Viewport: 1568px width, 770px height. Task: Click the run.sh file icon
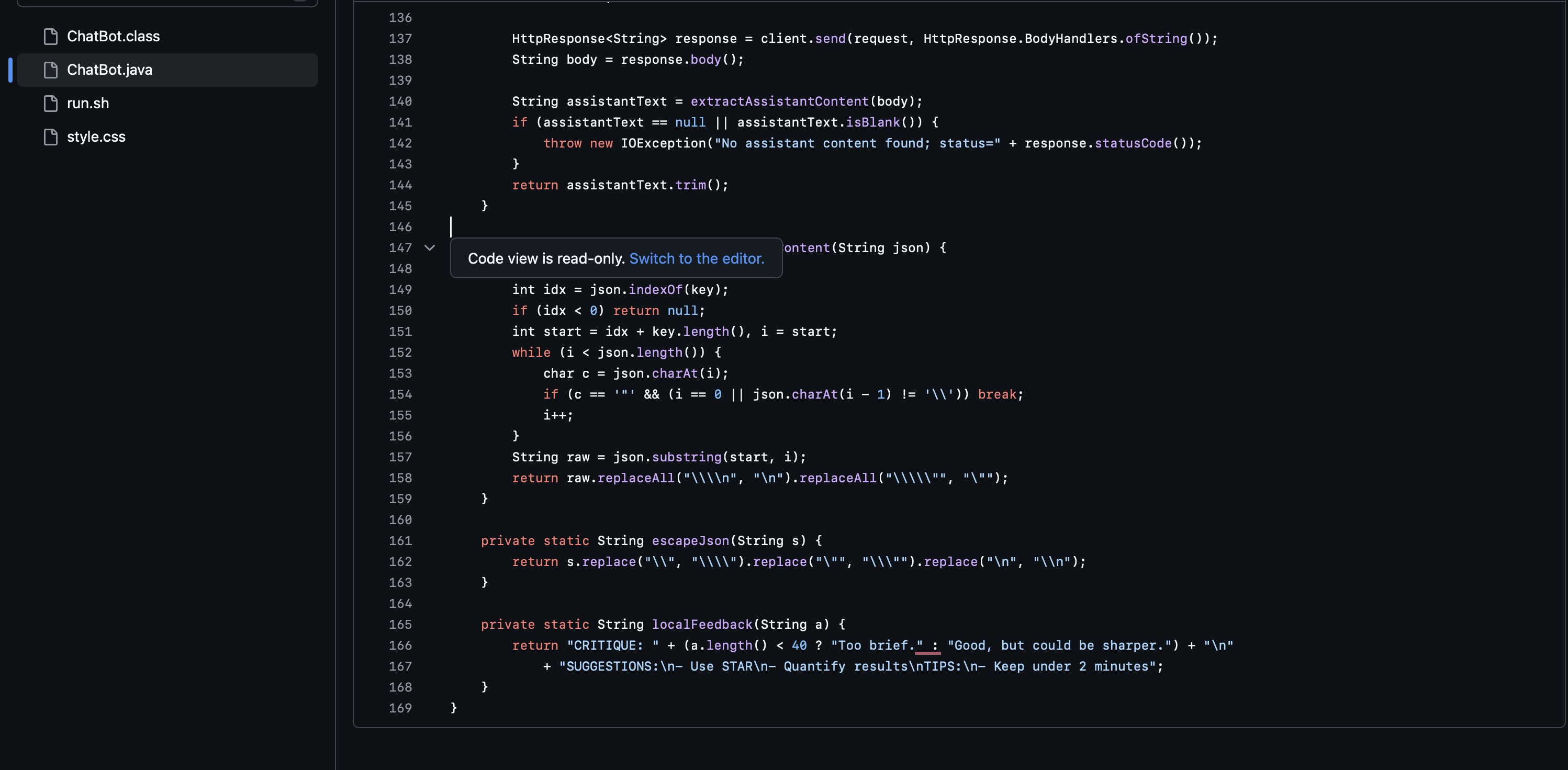coord(51,104)
